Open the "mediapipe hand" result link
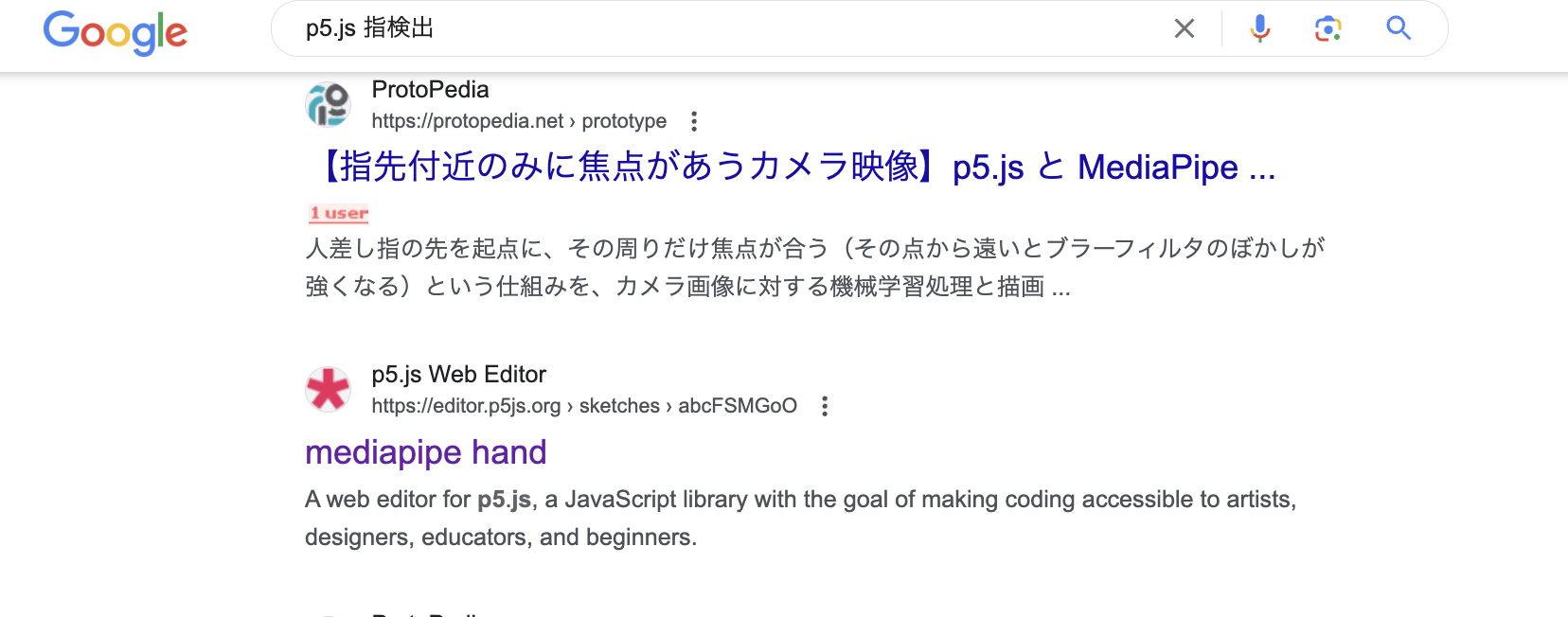 point(425,452)
